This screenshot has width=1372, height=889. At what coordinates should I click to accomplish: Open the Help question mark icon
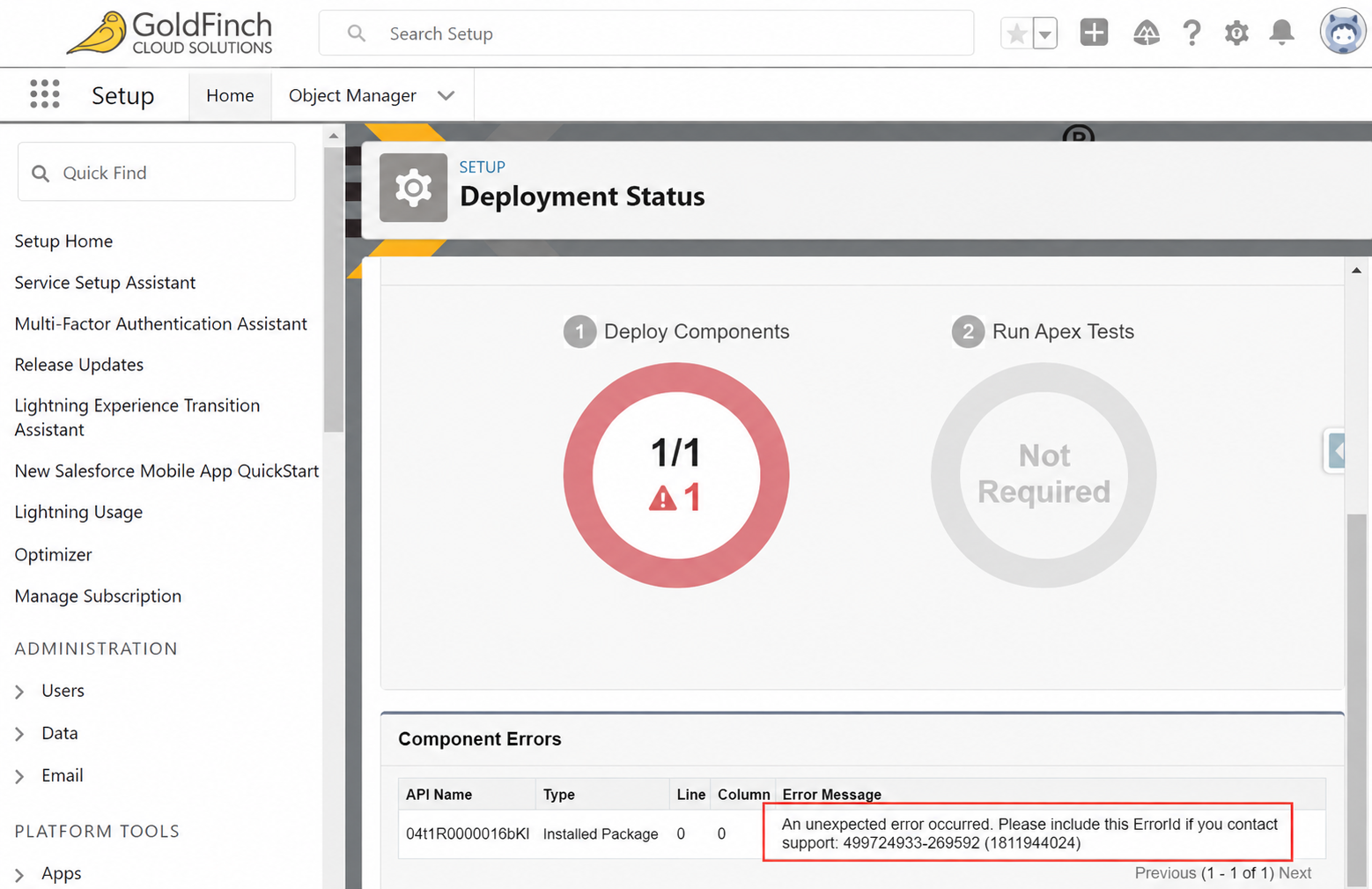pos(1191,33)
